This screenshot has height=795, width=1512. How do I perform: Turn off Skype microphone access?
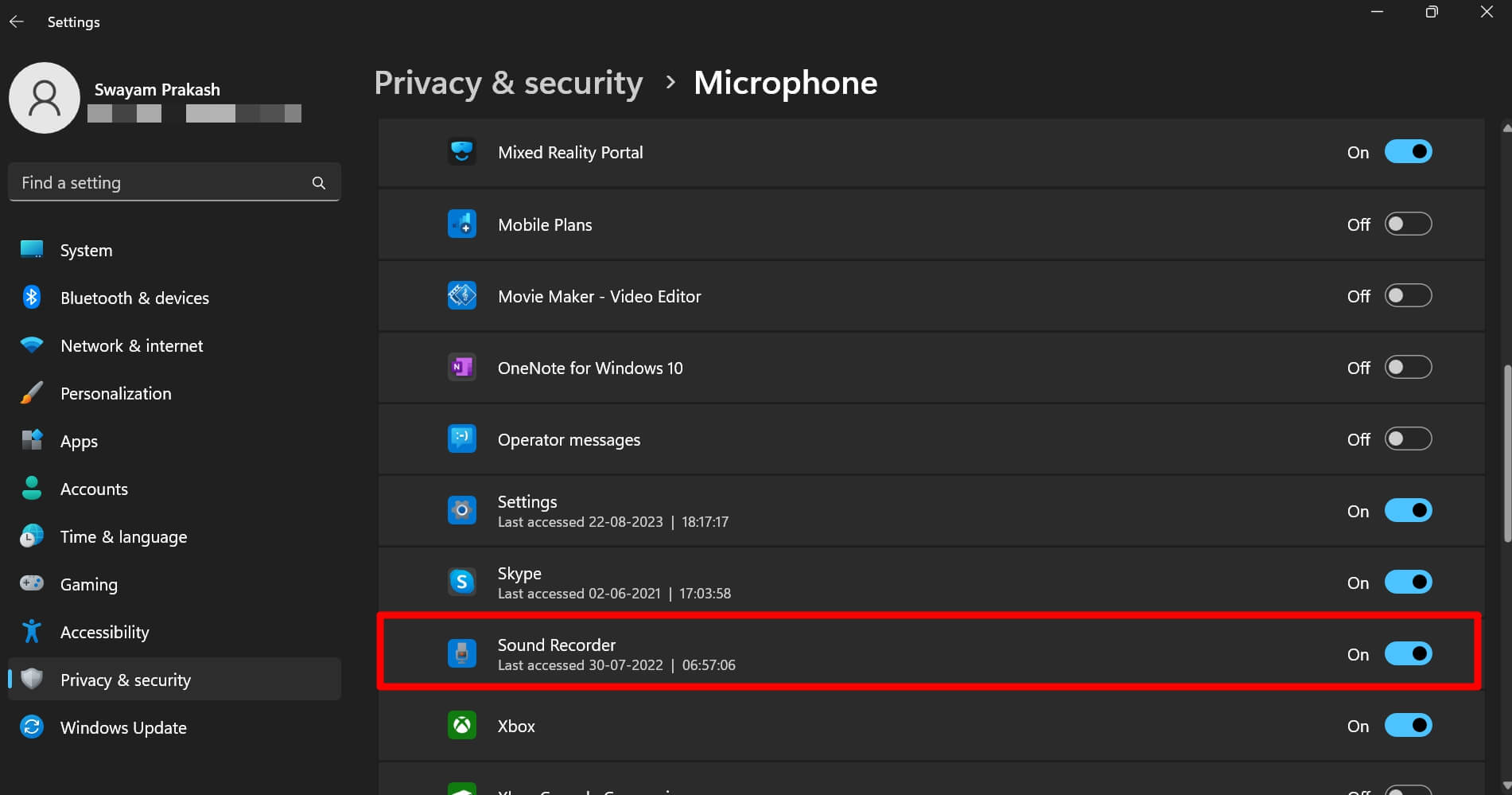pos(1408,582)
